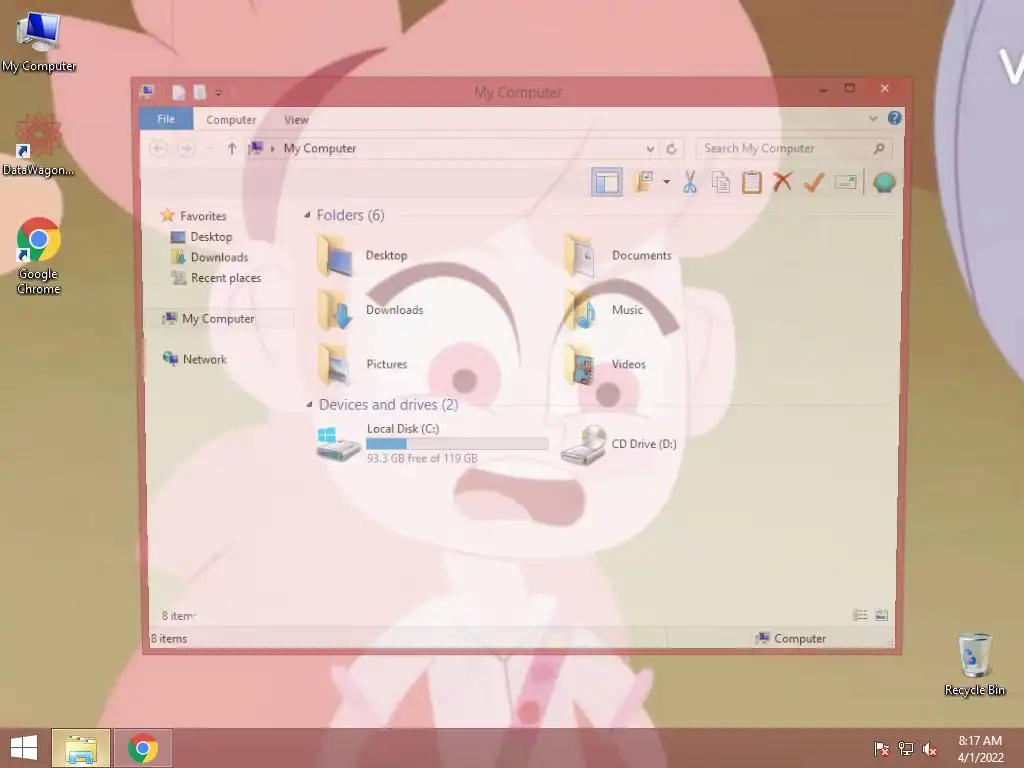1024x768 pixels.
Task: Click the Forward navigation arrow
Action: pos(186,148)
